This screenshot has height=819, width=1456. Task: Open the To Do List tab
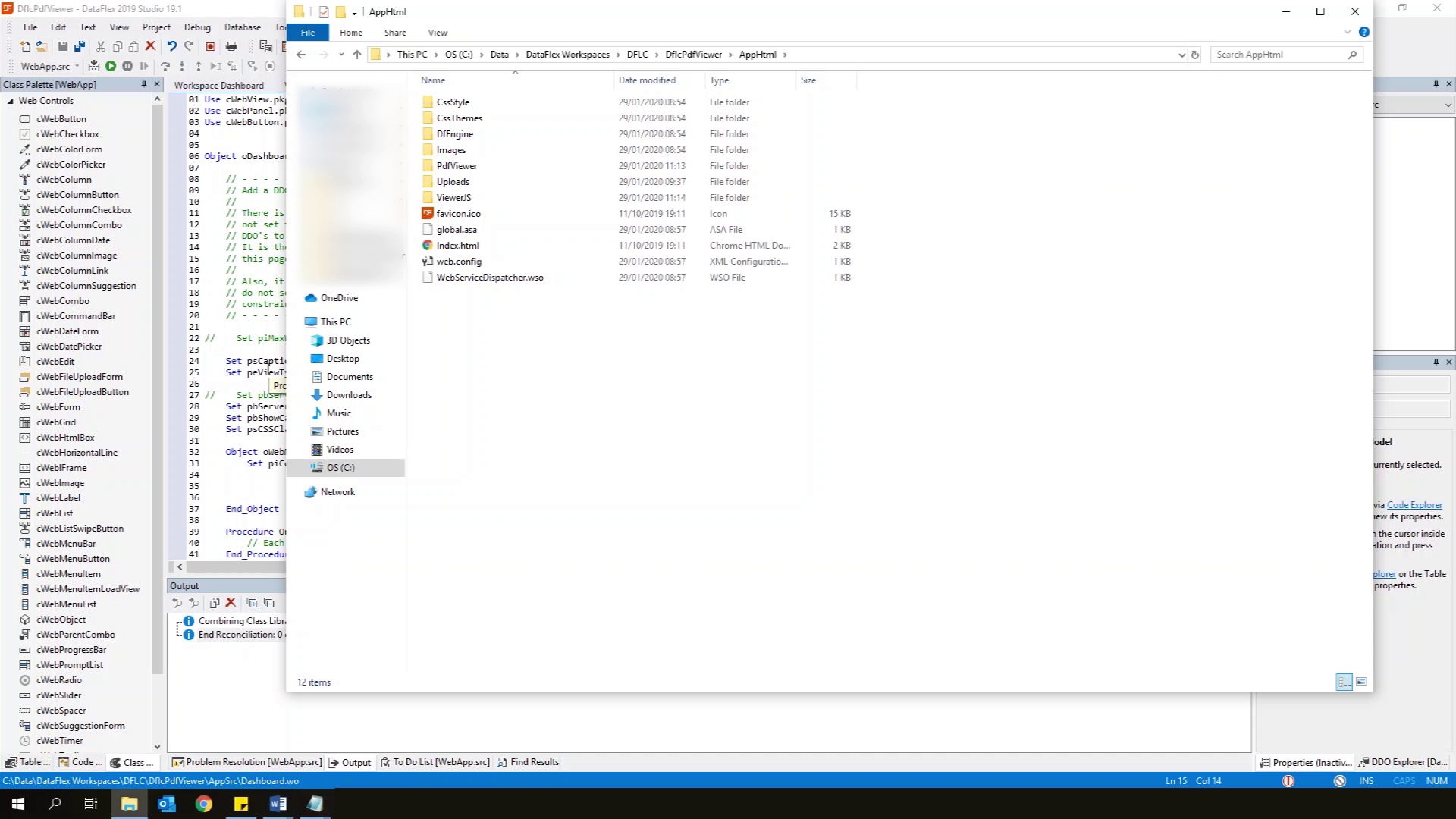[435, 762]
